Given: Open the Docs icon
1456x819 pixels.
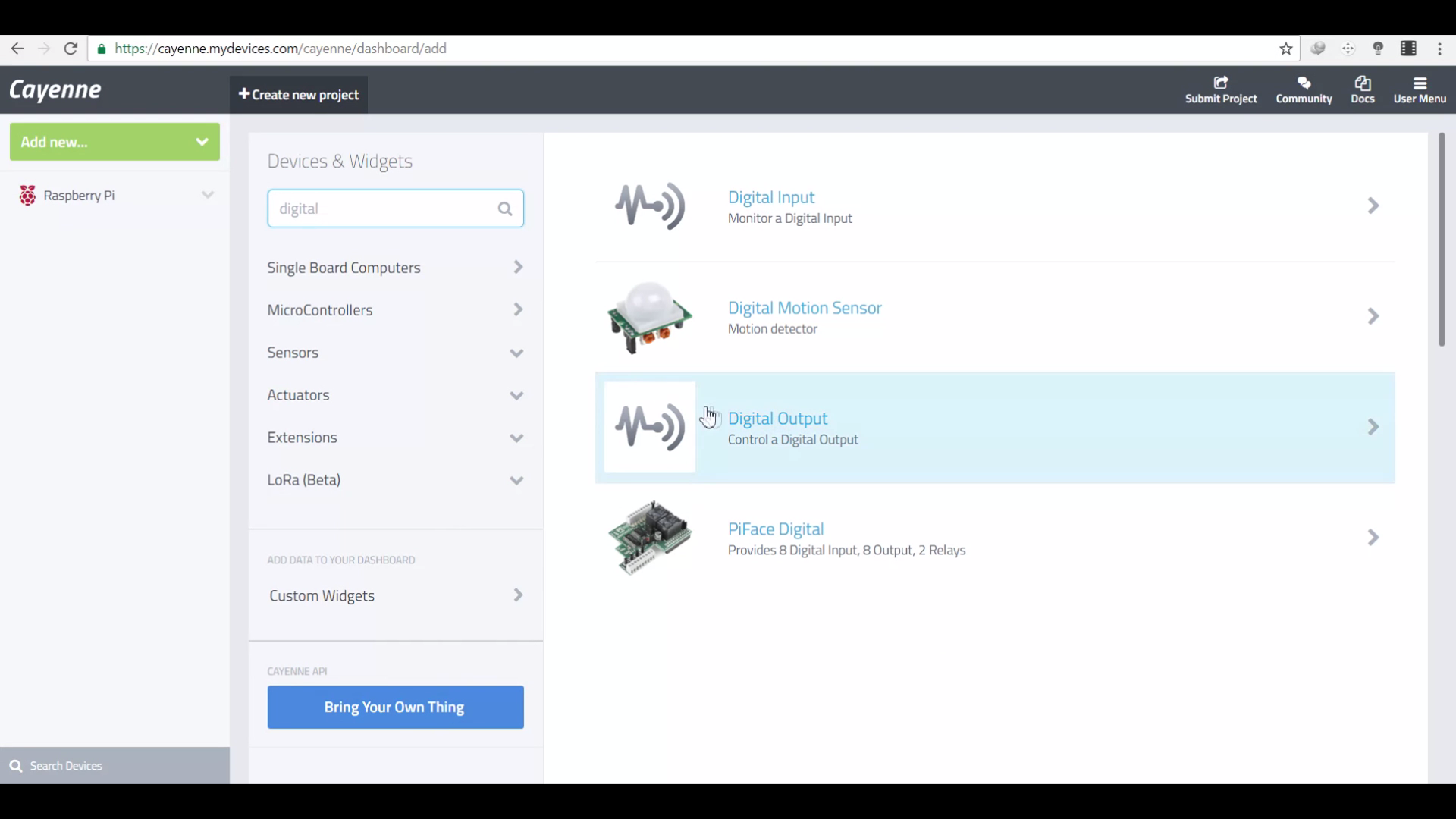Looking at the screenshot, I should 1362,83.
